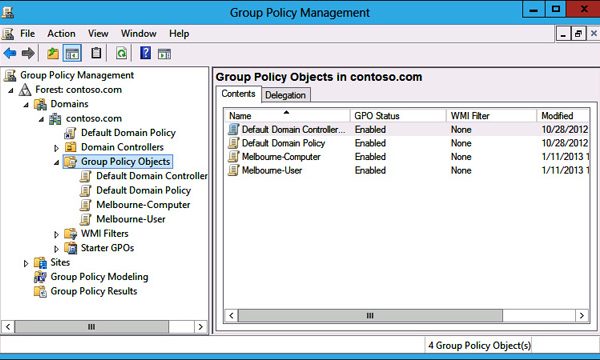
Task: Click the right arrow of the contents horizontal scrollbar
Action: pos(581,316)
